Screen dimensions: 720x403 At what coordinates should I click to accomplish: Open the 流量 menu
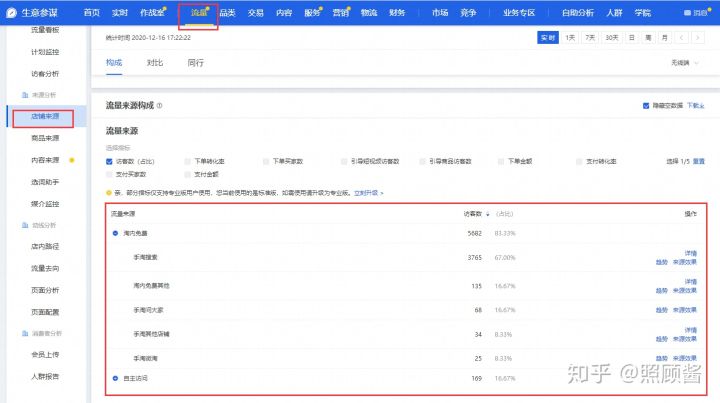click(199, 13)
